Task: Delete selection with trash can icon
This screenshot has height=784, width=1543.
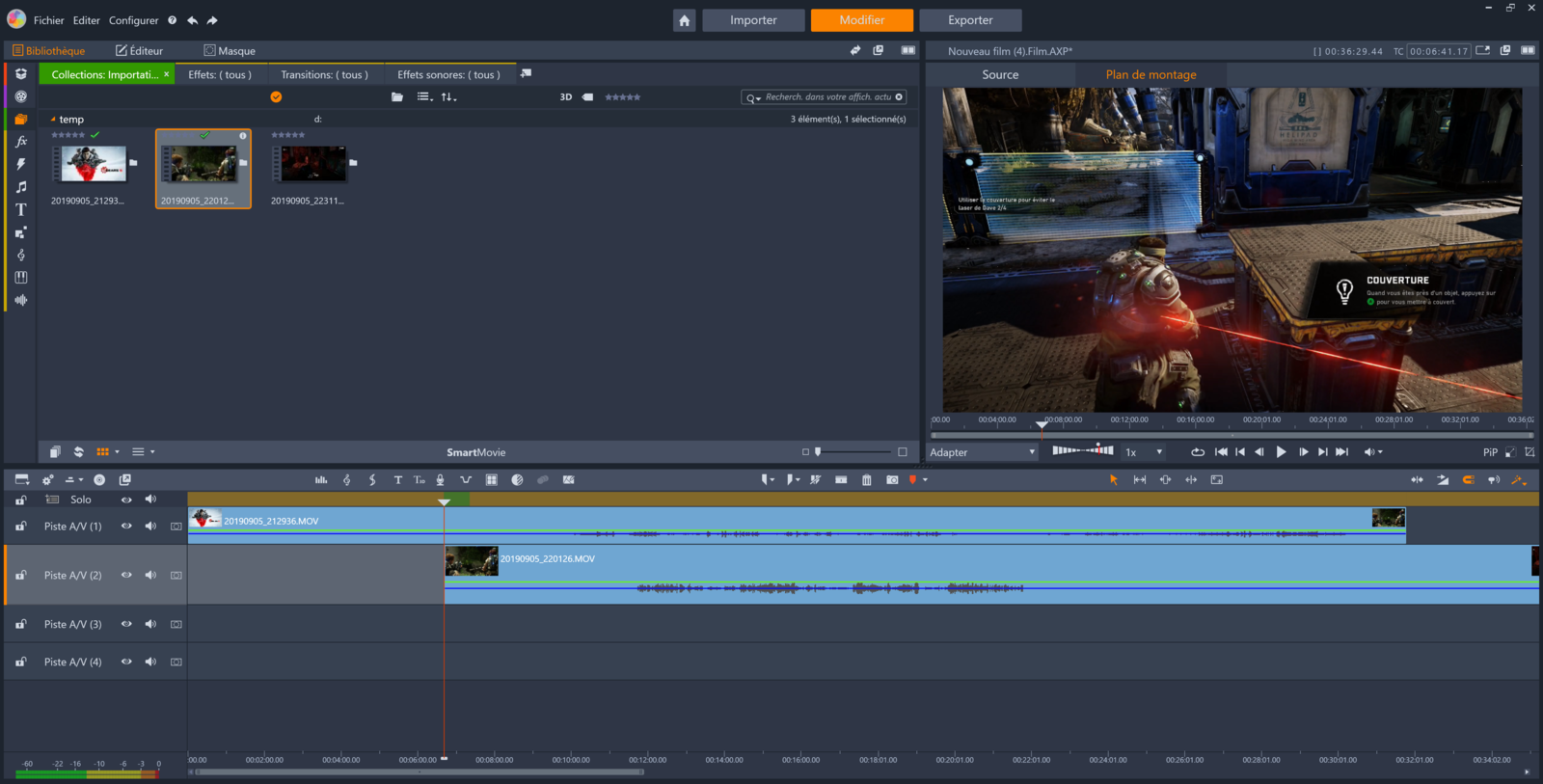Action: 866,479
